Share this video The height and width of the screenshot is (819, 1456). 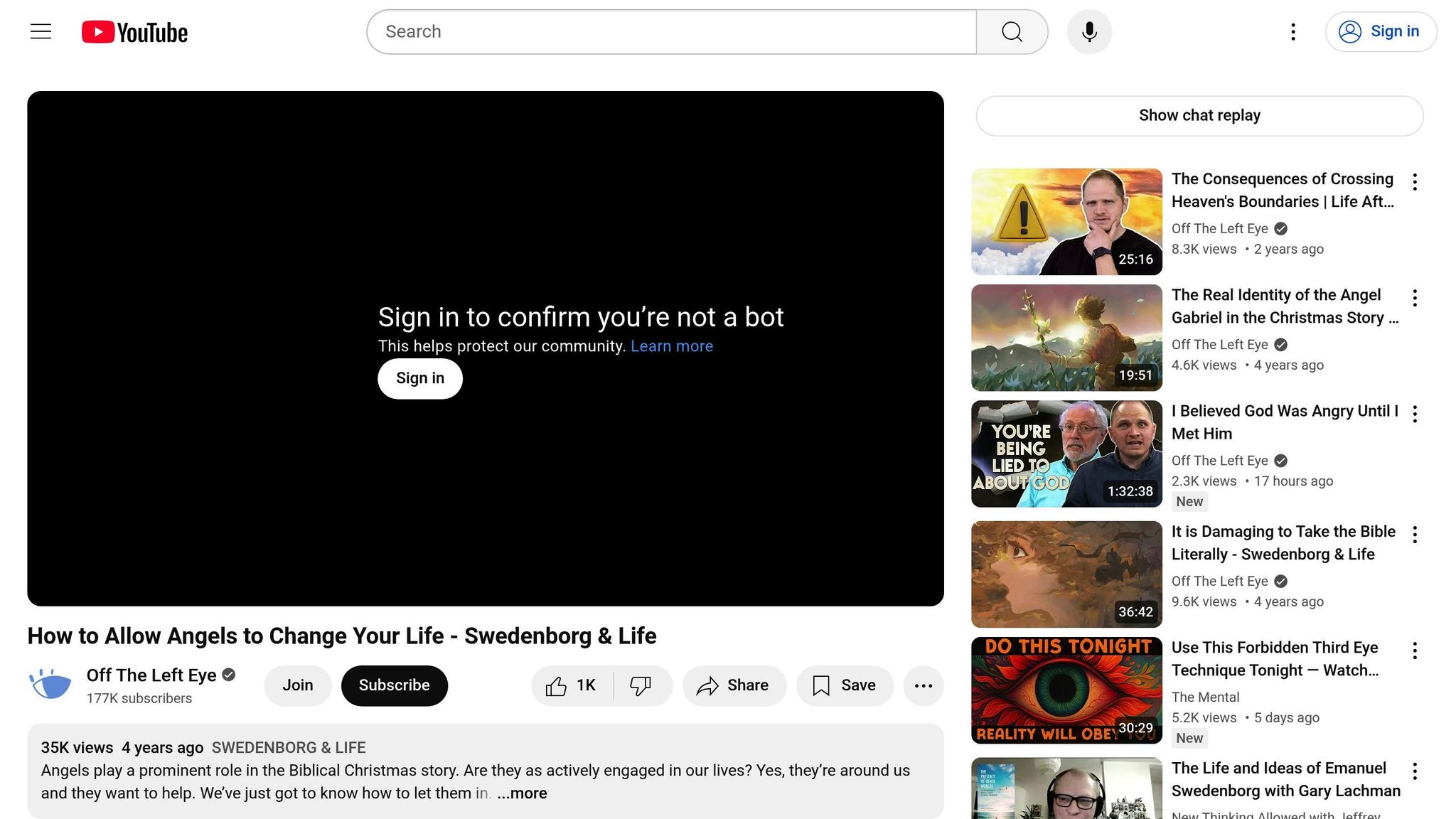tap(734, 685)
